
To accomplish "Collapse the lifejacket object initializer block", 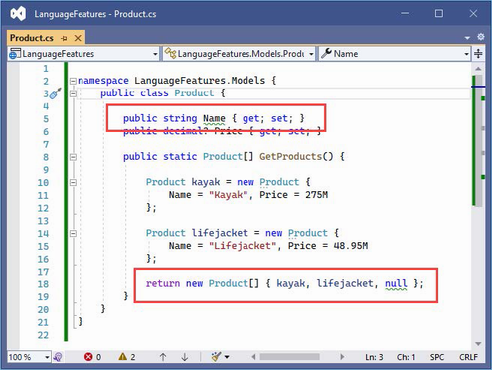I will [x=73, y=234].
